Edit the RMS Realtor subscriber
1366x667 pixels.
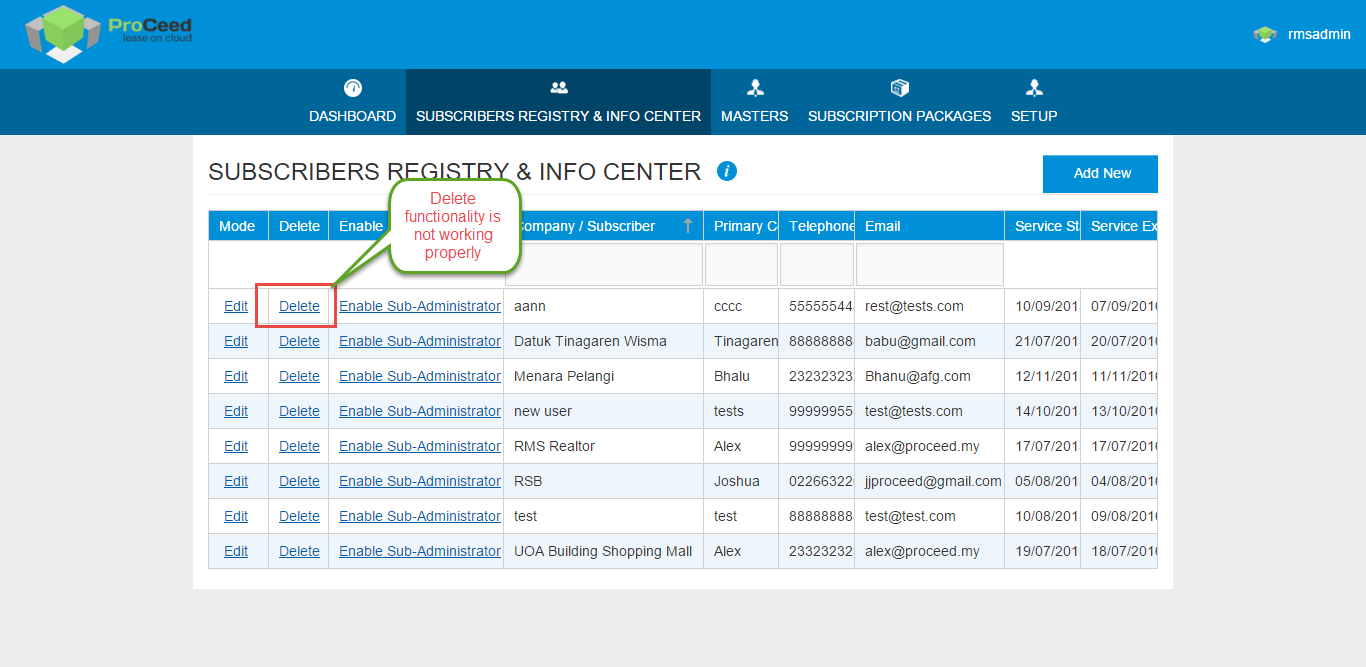tap(236, 446)
